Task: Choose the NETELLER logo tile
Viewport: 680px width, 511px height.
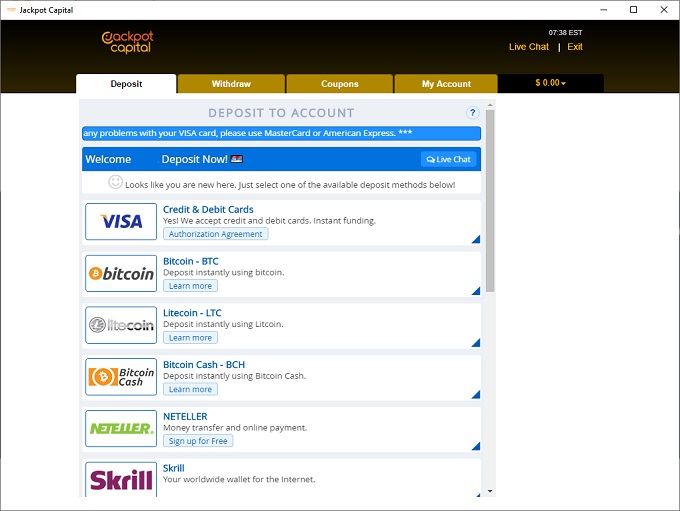Action: [x=121, y=428]
